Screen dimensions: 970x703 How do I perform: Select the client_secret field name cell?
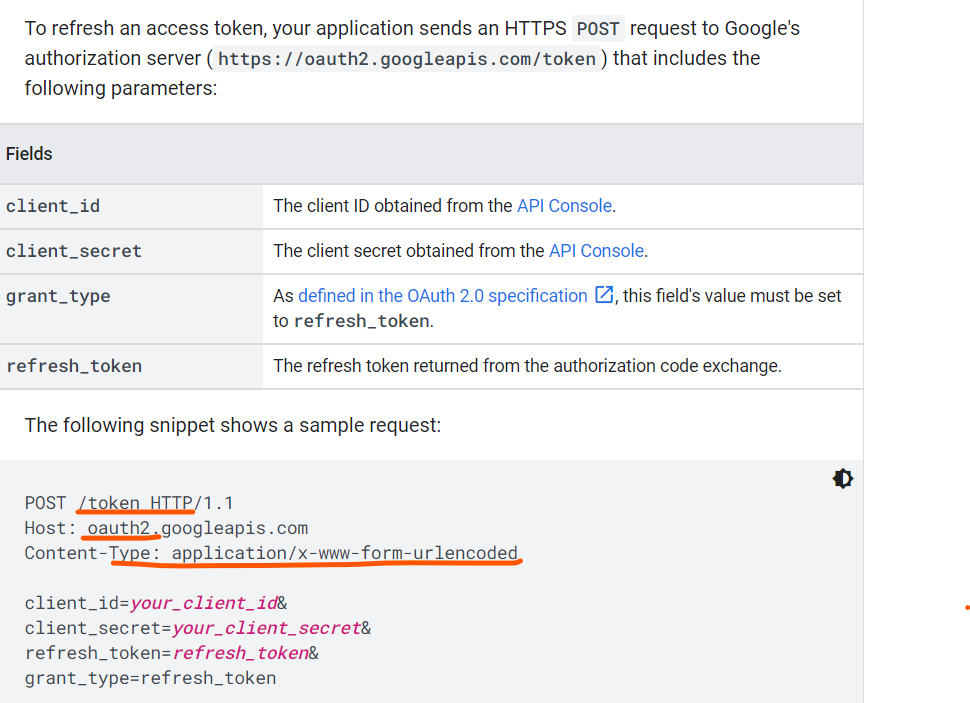(x=131, y=251)
